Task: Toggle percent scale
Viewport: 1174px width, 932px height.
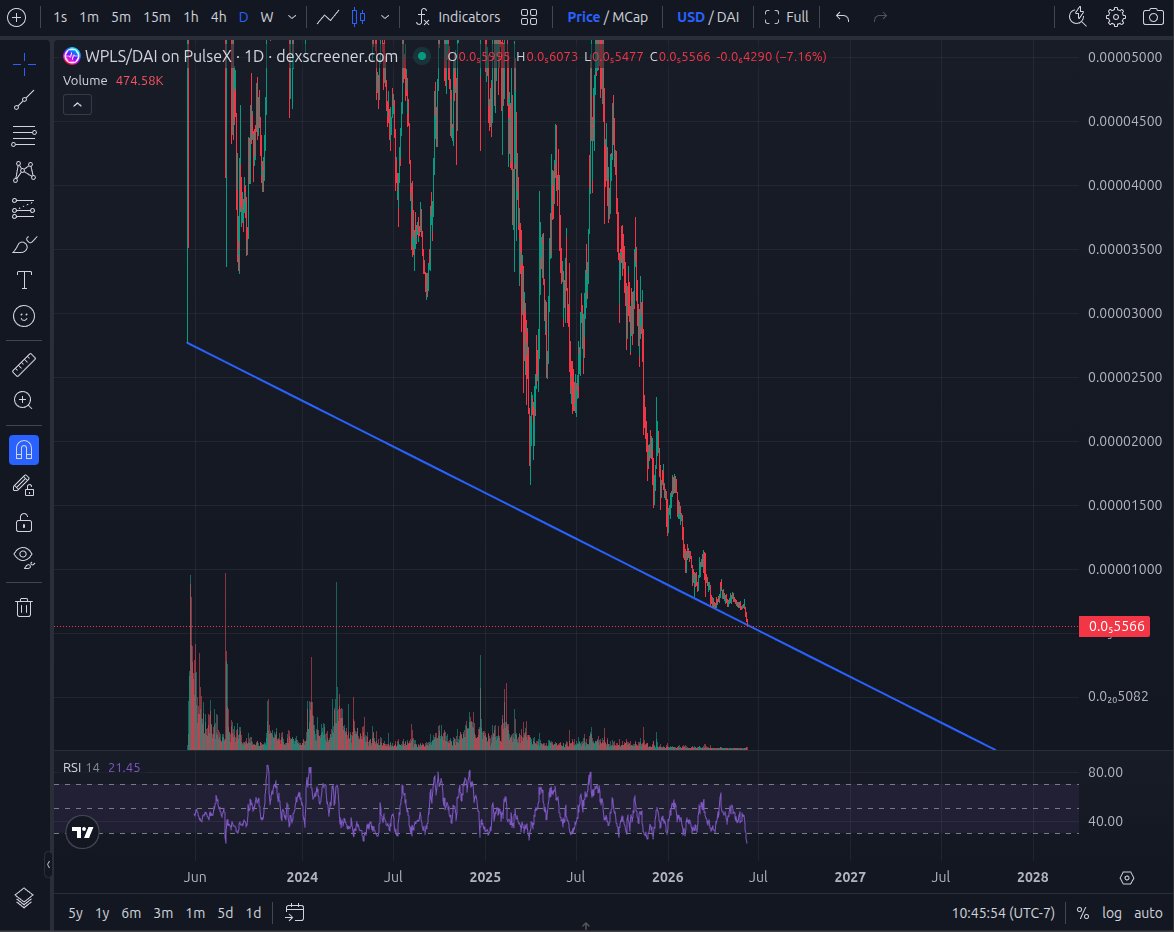Action: (1083, 913)
